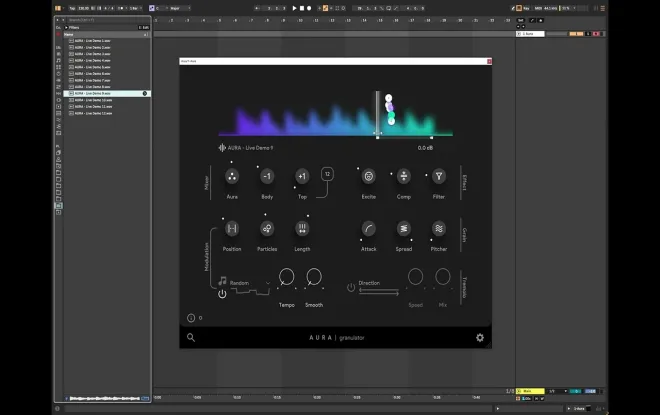660x415 pixels.
Task: Click the Comp effect knob
Action: (x=404, y=176)
